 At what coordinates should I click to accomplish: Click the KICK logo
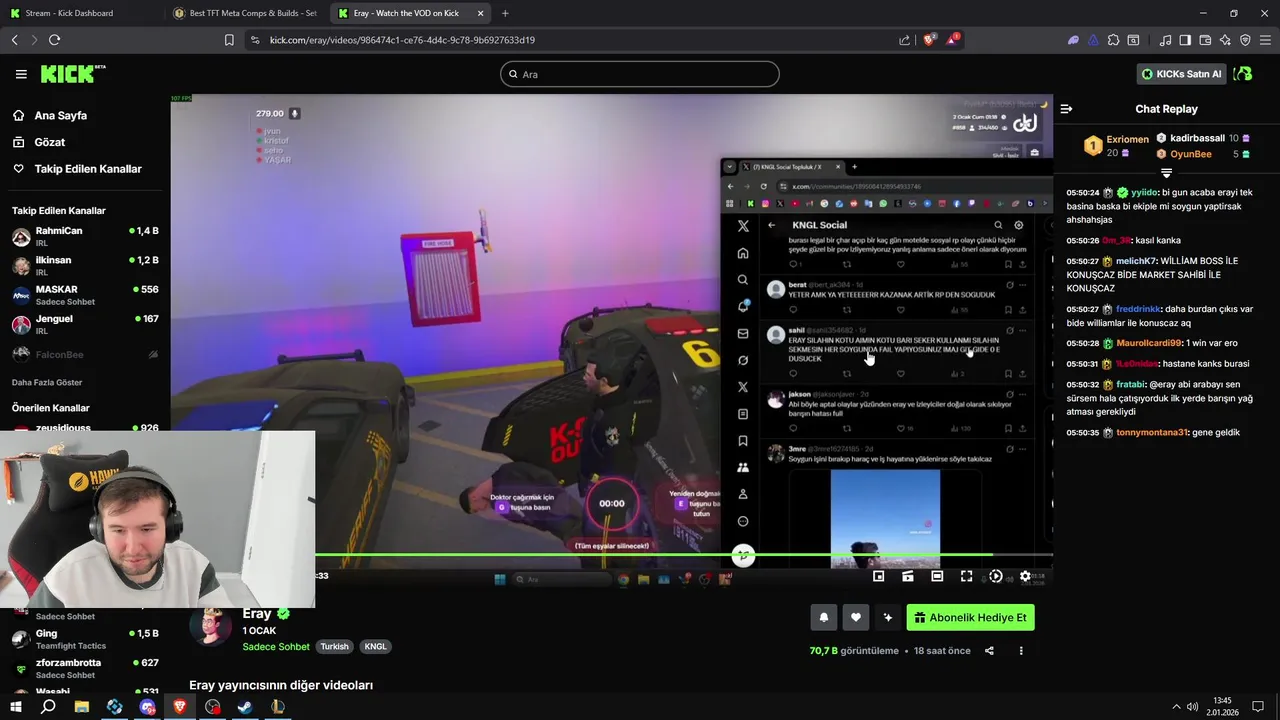coord(73,74)
